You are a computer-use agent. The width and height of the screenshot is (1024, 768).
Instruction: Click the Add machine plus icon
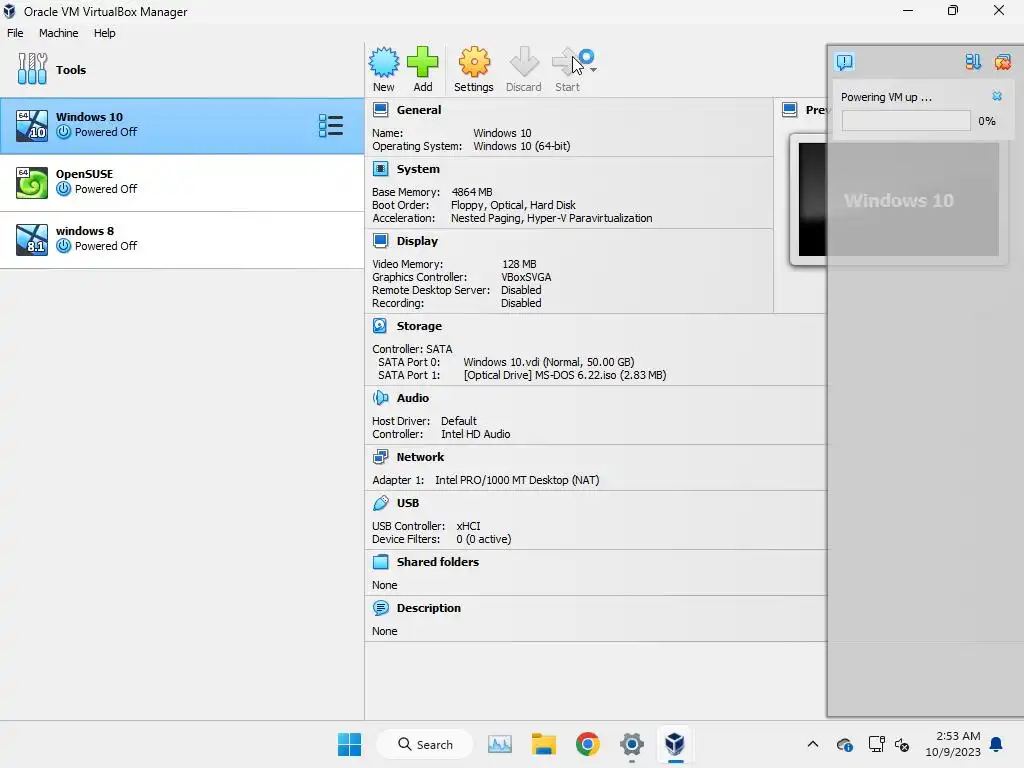point(423,62)
